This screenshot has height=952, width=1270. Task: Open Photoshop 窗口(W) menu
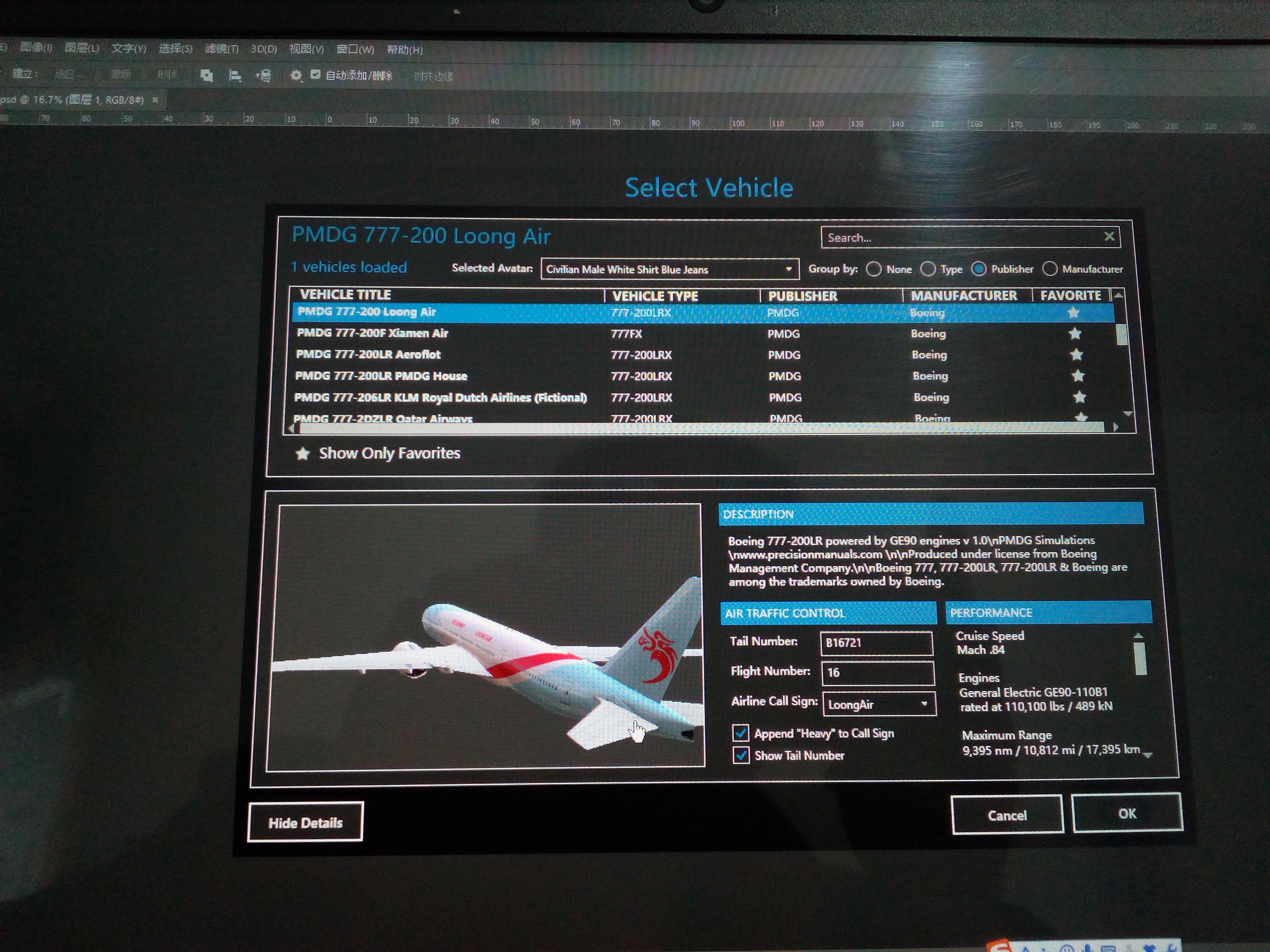point(355,50)
